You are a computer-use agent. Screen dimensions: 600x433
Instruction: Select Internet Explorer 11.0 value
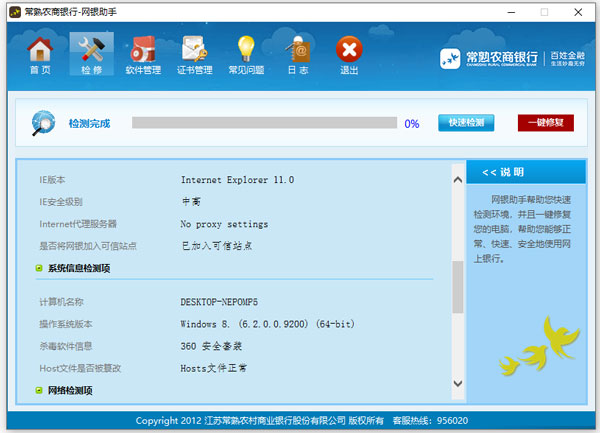click(x=237, y=180)
